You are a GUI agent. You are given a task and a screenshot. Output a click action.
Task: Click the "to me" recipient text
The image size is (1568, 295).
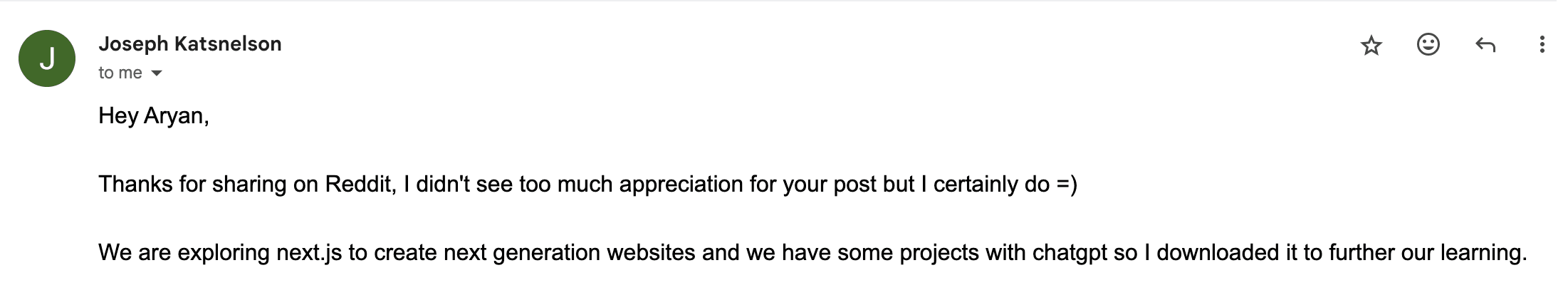click(x=120, y=73)
